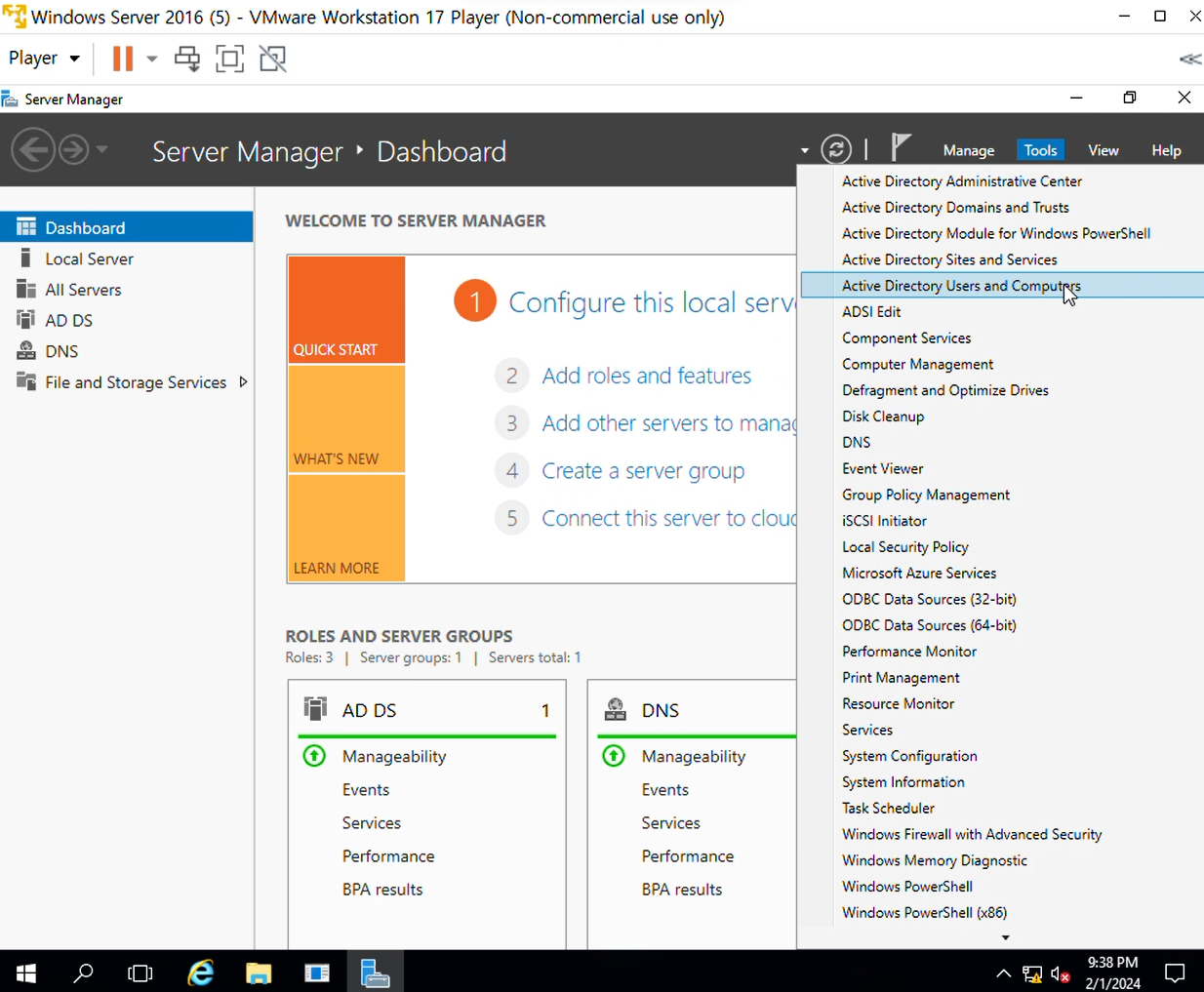
Task: Open Internet Explorer from taskbar
Action: pyautogui.click(x=200, y=972)
